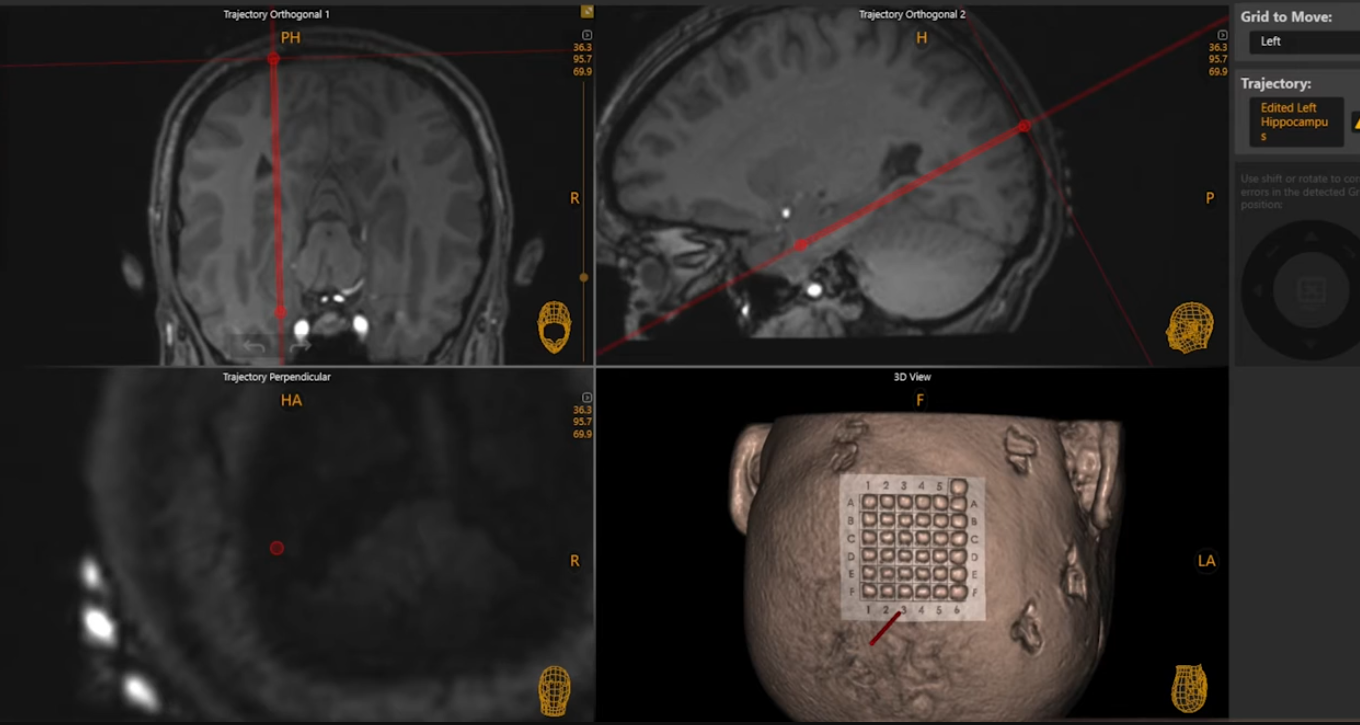1360x725 pixels.
Task: Click the redo arrow in Orthogonal 1 view
Action: 299,347
